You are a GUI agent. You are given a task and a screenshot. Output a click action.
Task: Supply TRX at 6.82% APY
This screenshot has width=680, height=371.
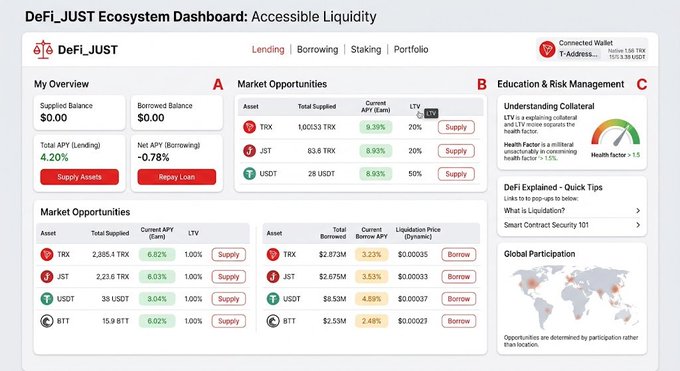point(229,255)
